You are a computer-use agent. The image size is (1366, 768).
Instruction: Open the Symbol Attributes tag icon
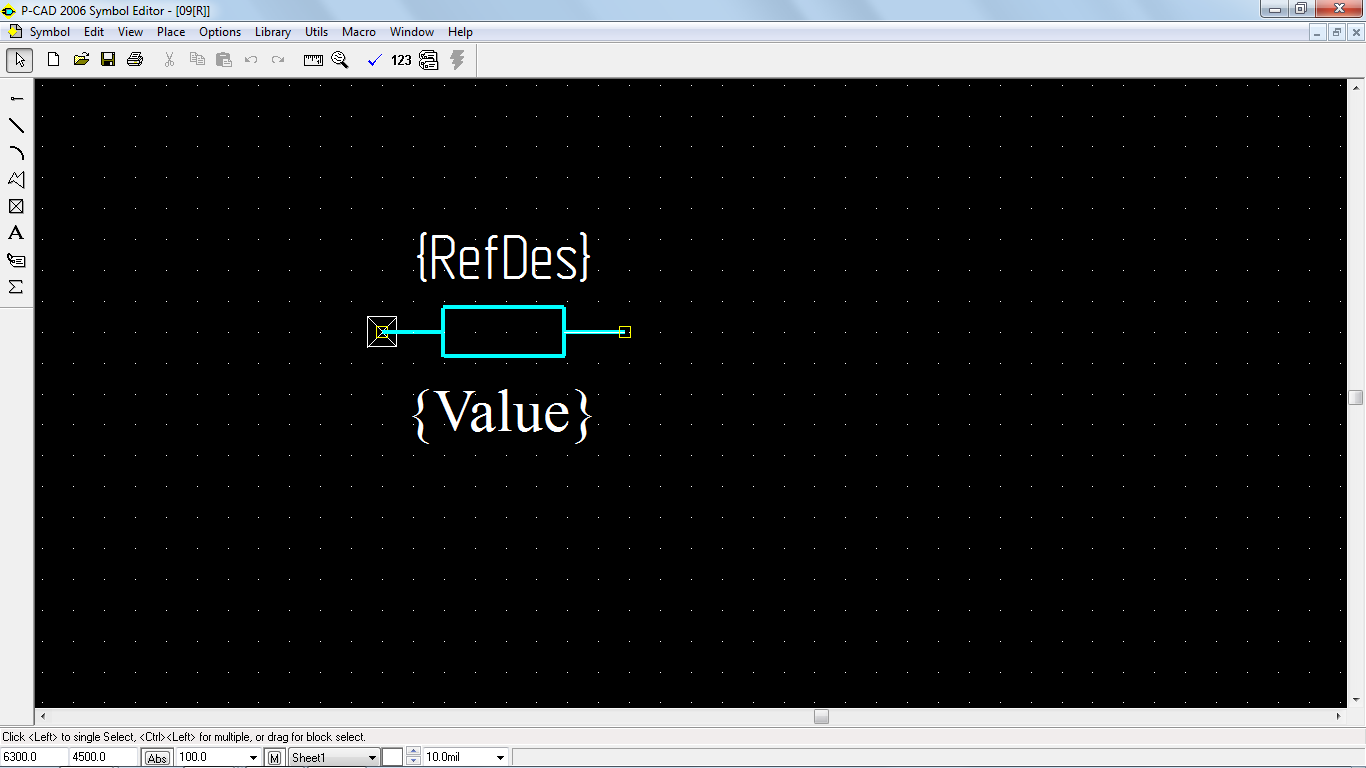(429, 60)
